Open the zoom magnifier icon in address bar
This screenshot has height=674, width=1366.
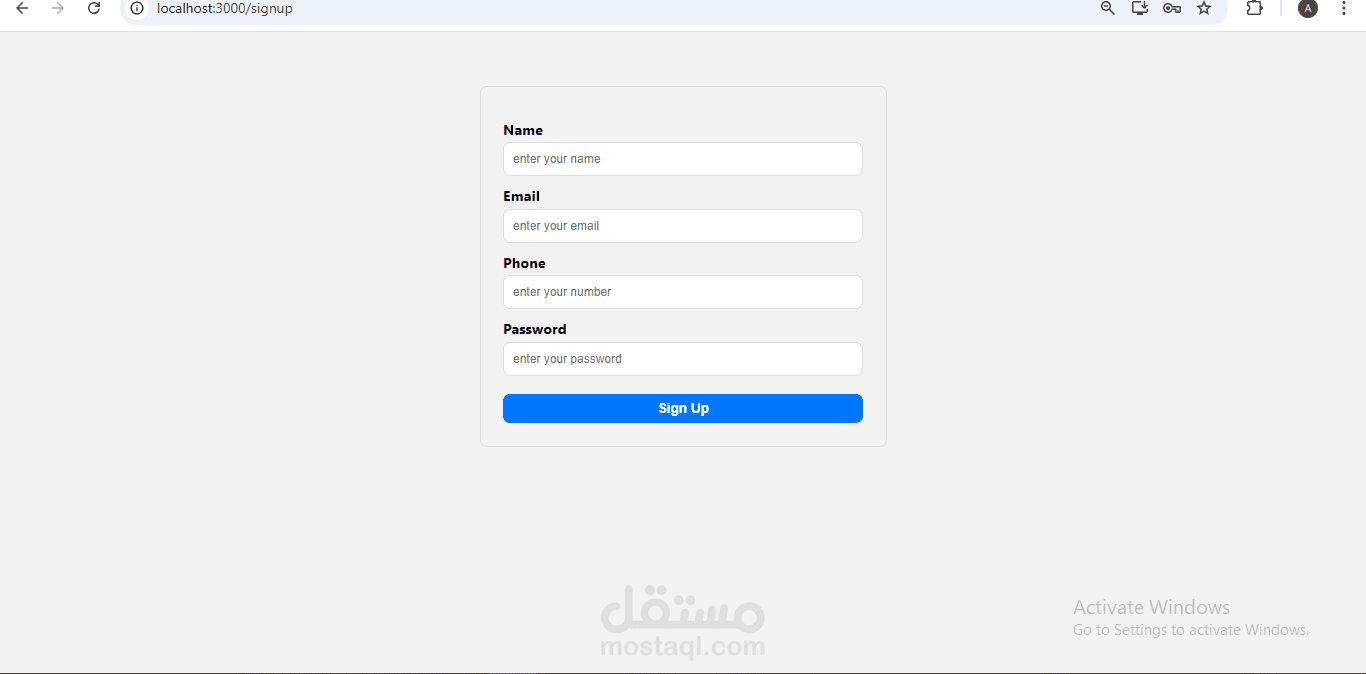tap(1107, 8)
